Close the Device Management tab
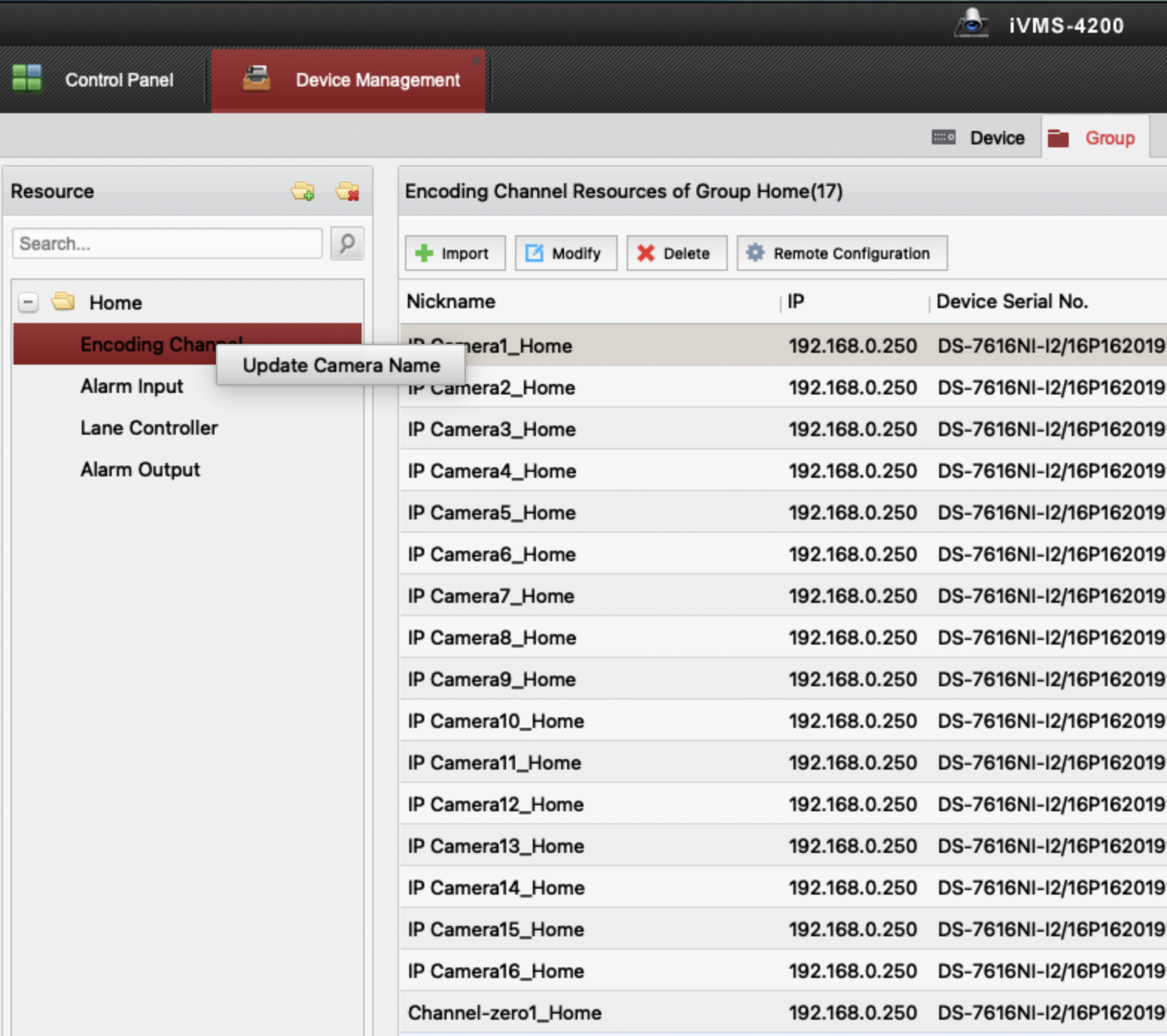Screen dimensions: 1167x1036 tap(476, 60)
